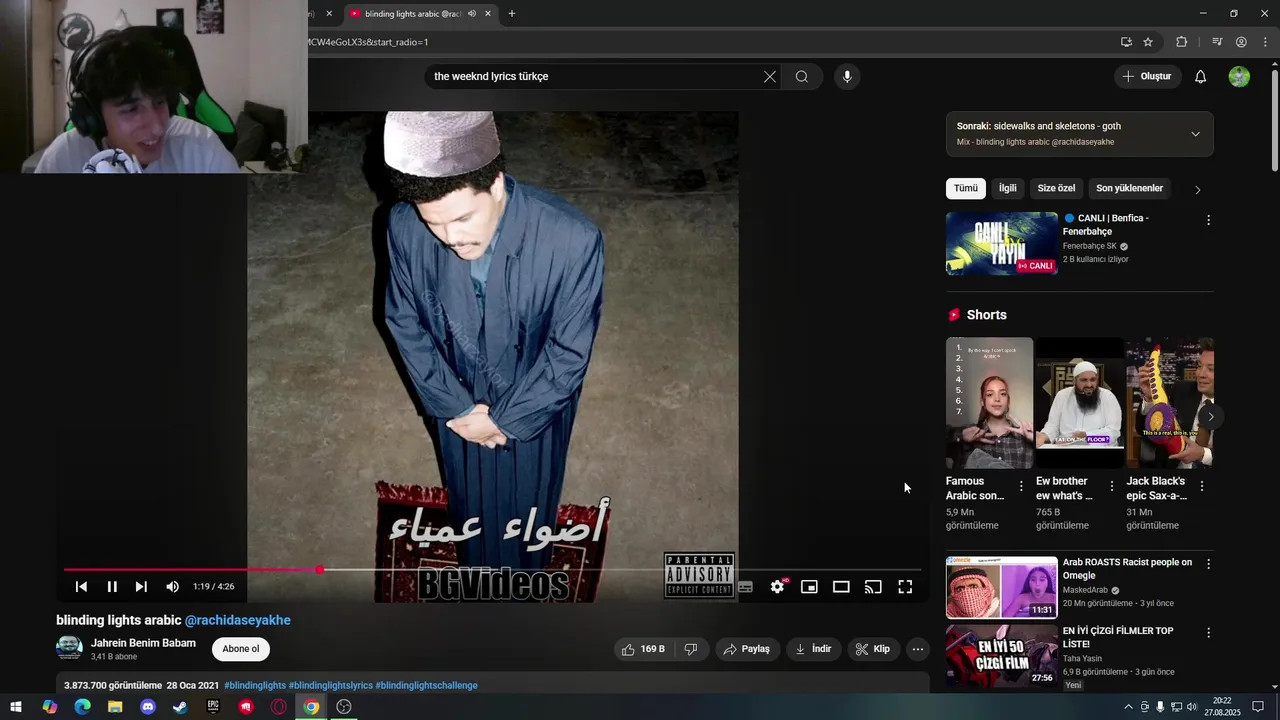
Task: Click the red progress scrubber handle
Action: pyautogui.click(x=319, y=570)
